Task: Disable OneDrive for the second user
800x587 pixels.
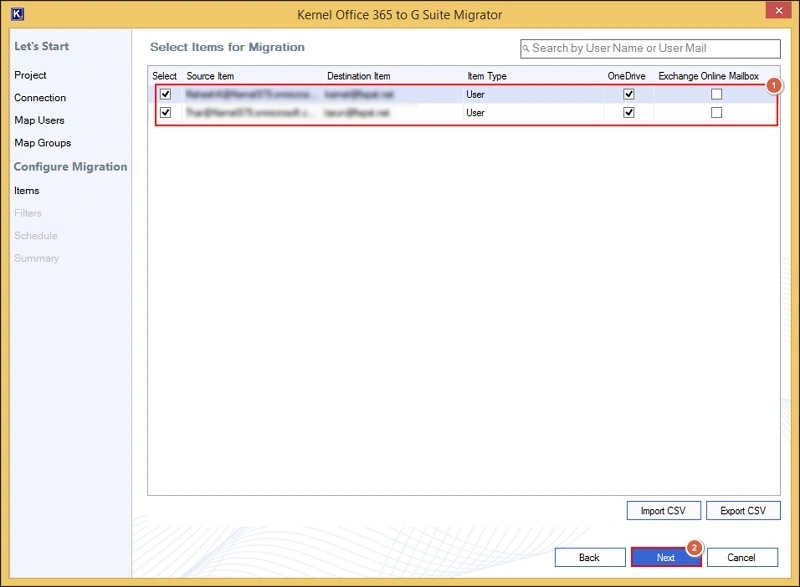Action: point(628,113)
